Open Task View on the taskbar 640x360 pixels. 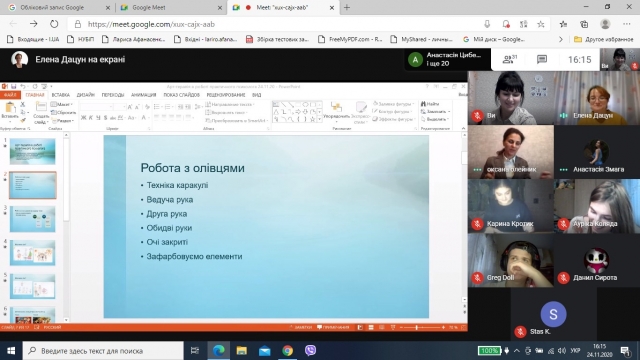point(195,351)
